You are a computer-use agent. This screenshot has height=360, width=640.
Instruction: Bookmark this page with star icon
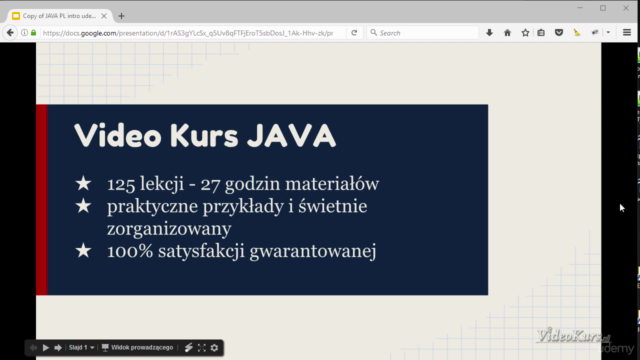pyautogui.click(x=525, y=33)
